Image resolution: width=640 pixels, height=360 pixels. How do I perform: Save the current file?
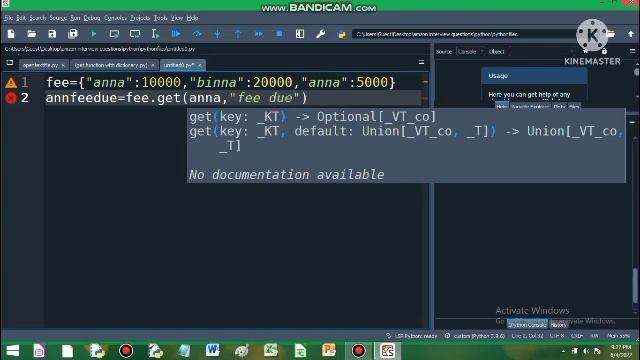pos(52,34)
